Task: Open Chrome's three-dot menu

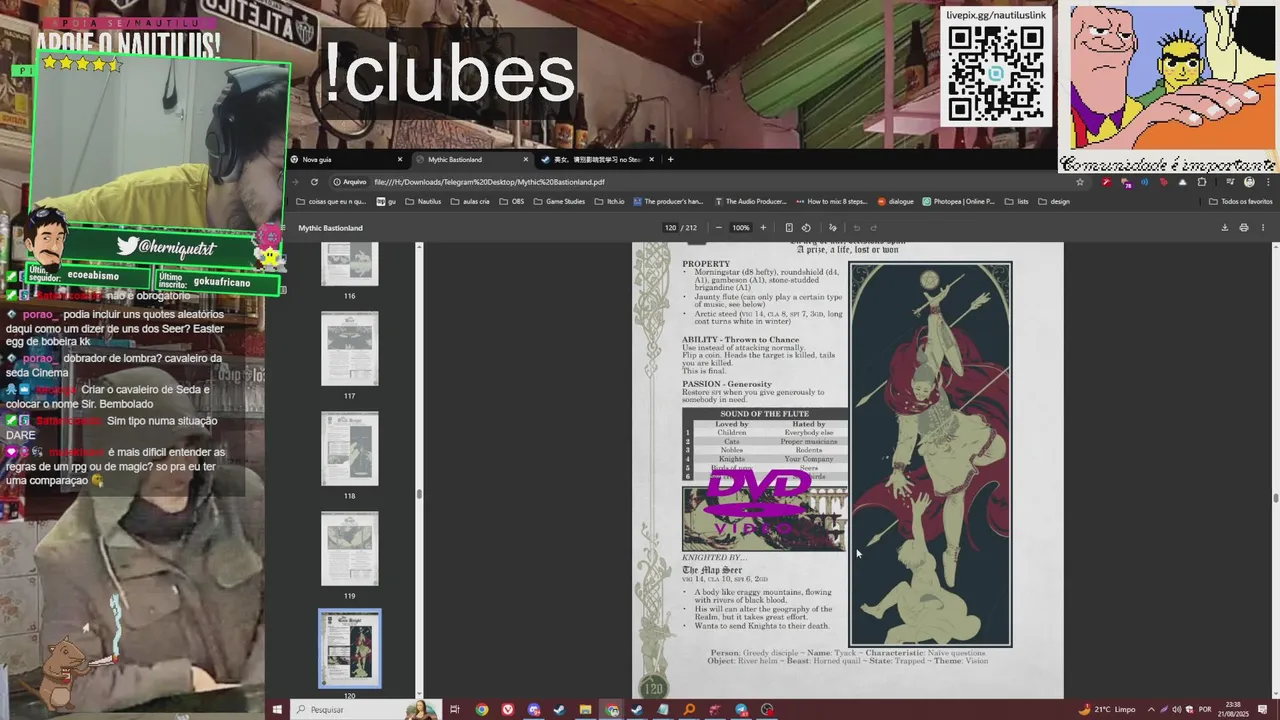Action: pos(1270,182)
